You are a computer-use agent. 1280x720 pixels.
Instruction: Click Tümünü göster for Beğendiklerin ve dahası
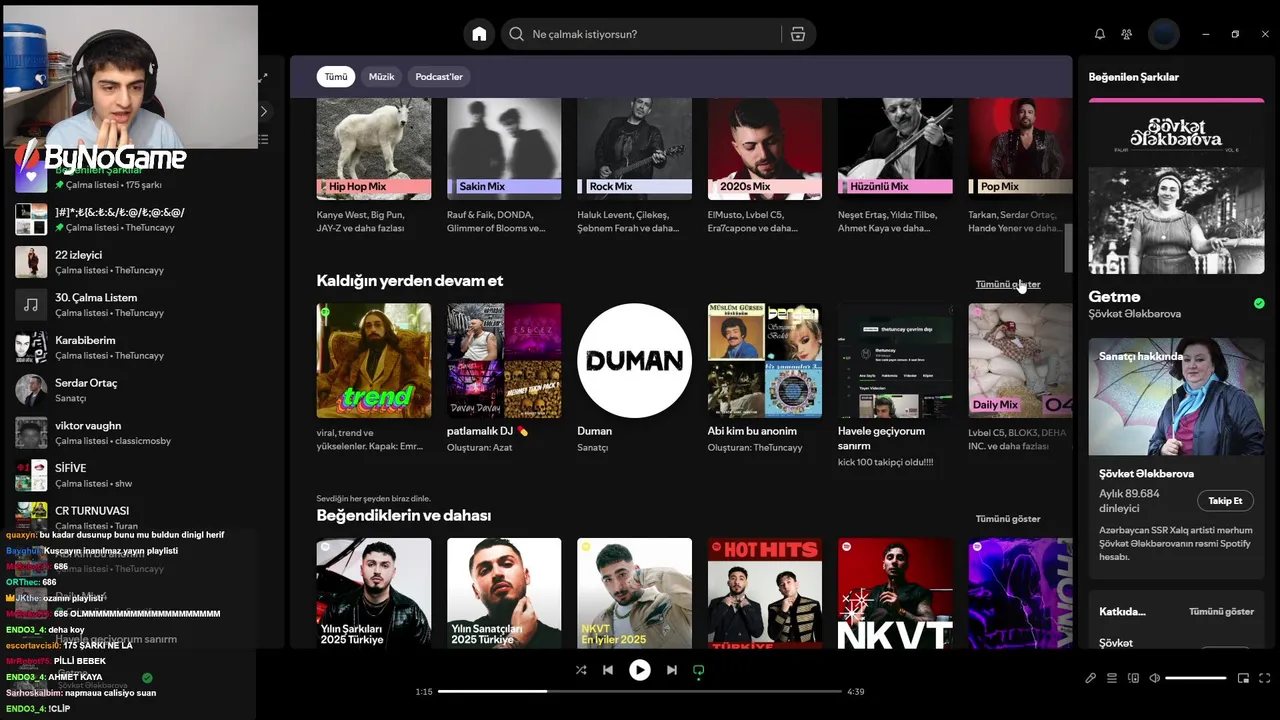click(x=1008, y=519)
